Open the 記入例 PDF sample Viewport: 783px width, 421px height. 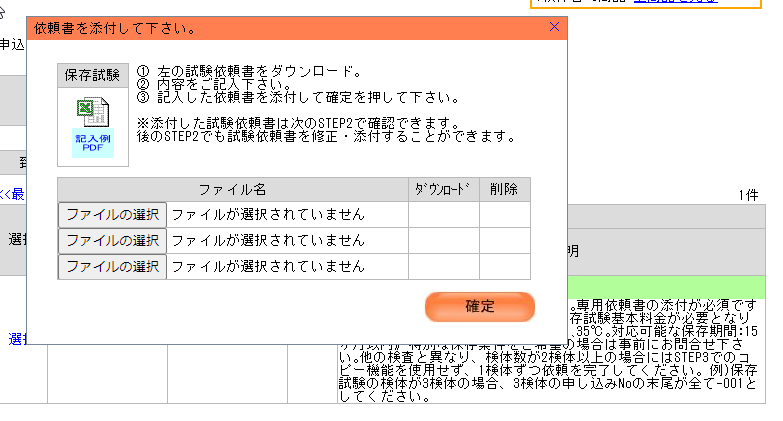click(x=92, y=142)
